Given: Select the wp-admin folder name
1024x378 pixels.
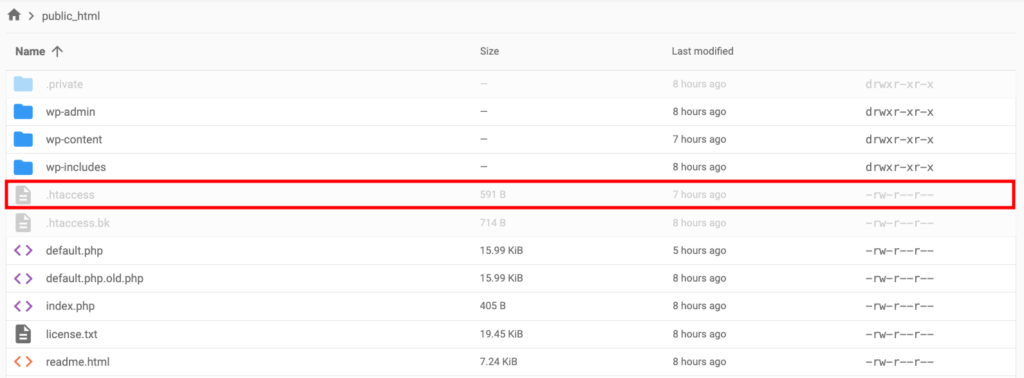Looking at the screenshot, I should click(71, 112).
